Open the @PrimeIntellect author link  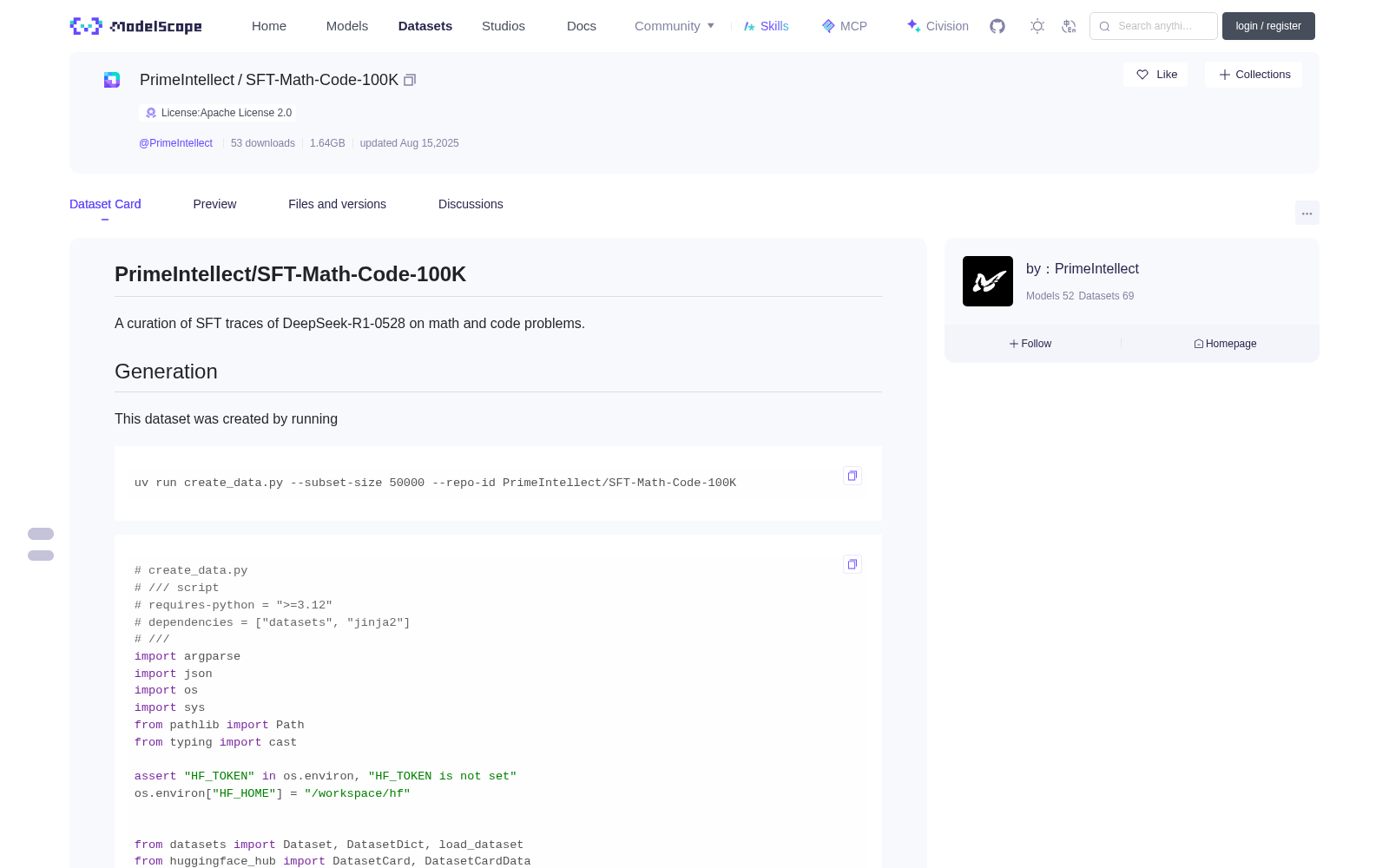point(175,143)
